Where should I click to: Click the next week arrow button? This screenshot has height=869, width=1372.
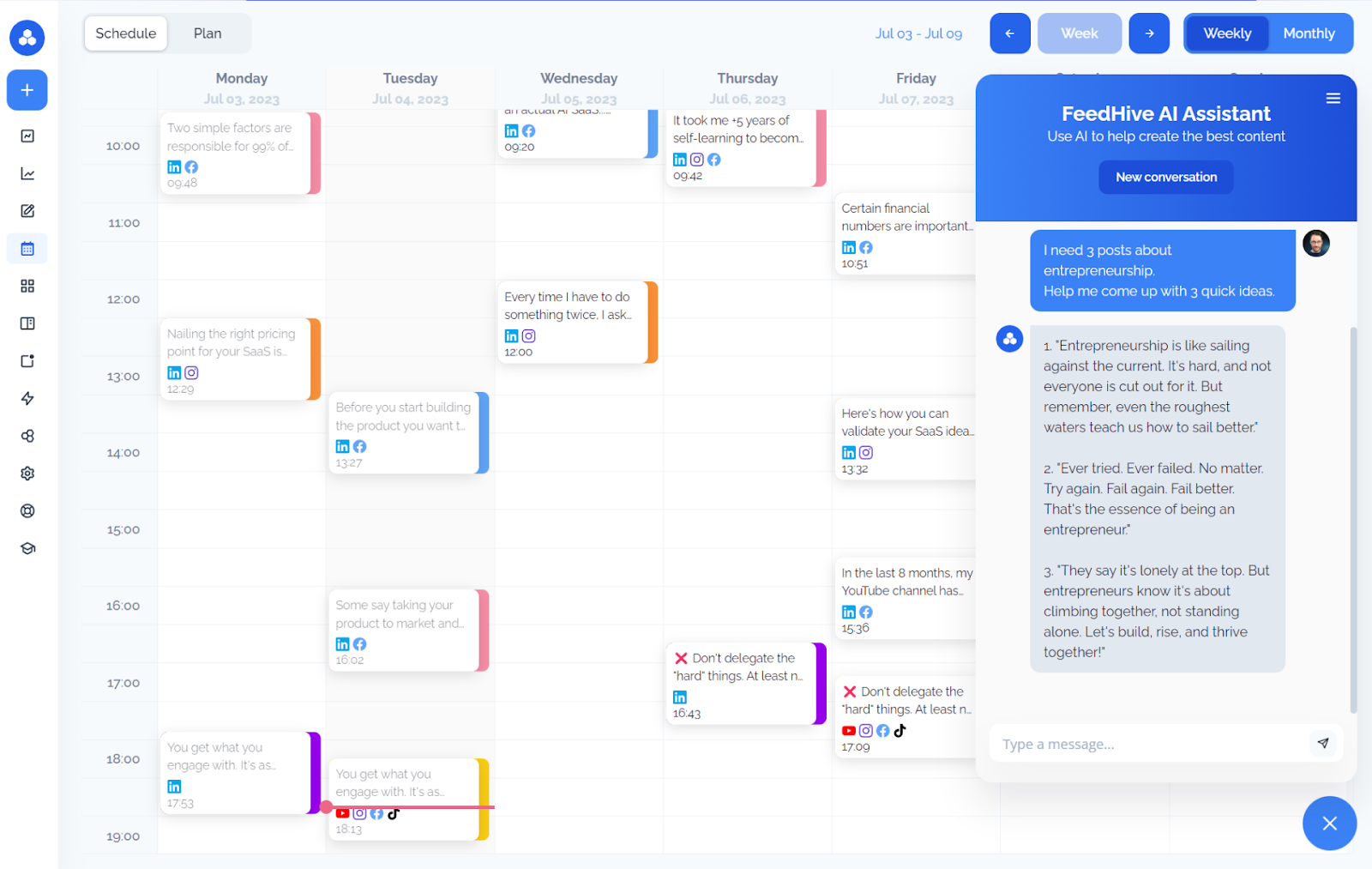[1149, 33]
